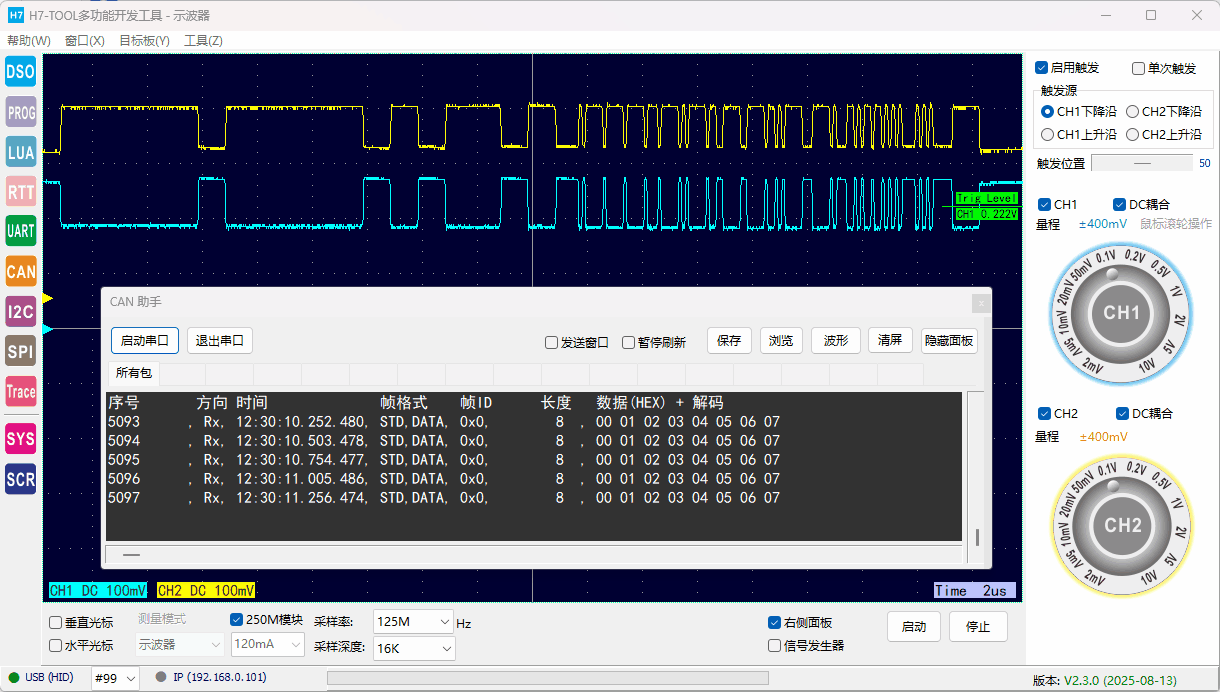Click the 触发位置 slider

[1141, 163]
